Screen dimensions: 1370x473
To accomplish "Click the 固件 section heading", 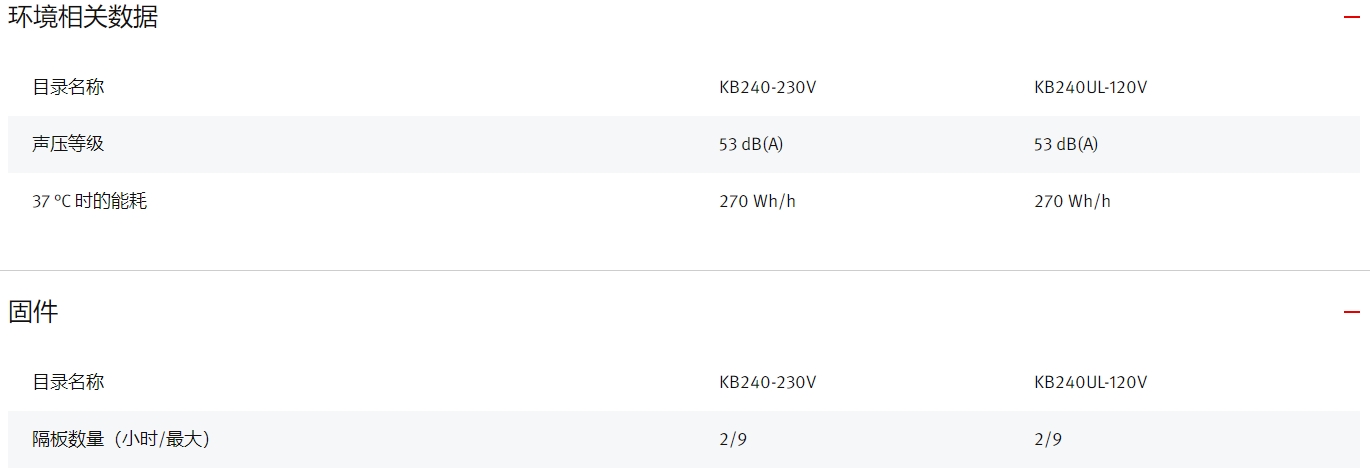I will 33,311.
